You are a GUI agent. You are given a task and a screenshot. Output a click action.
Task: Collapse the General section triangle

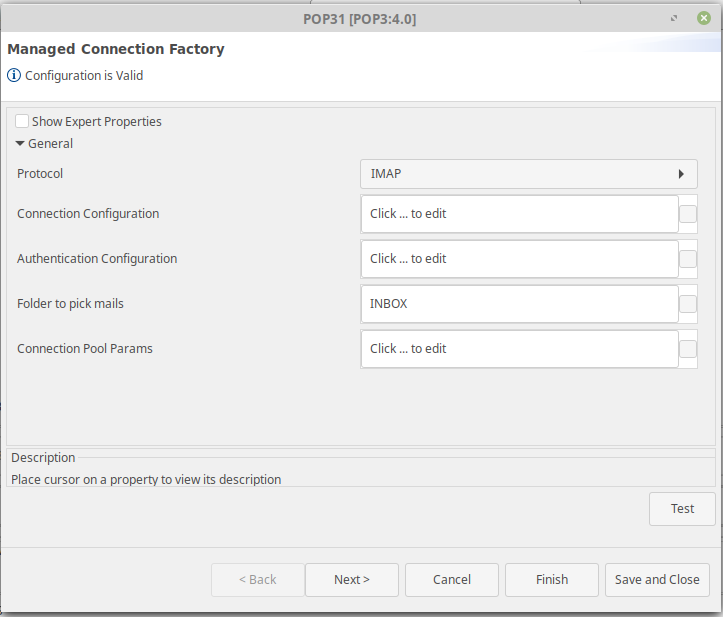click(x=20, y=143)
